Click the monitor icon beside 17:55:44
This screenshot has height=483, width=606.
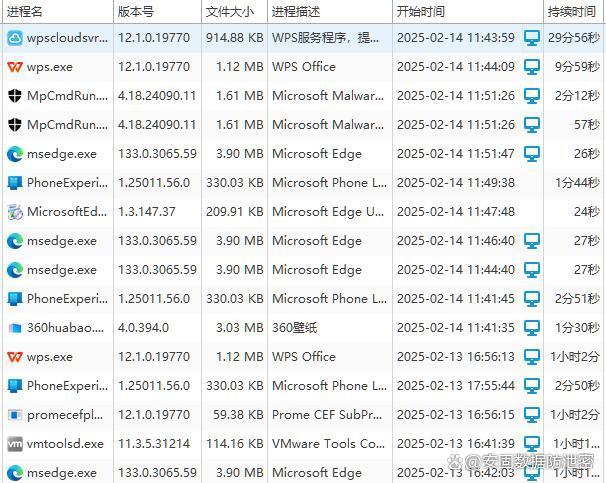pyautogui.click(x=532, y=386)
